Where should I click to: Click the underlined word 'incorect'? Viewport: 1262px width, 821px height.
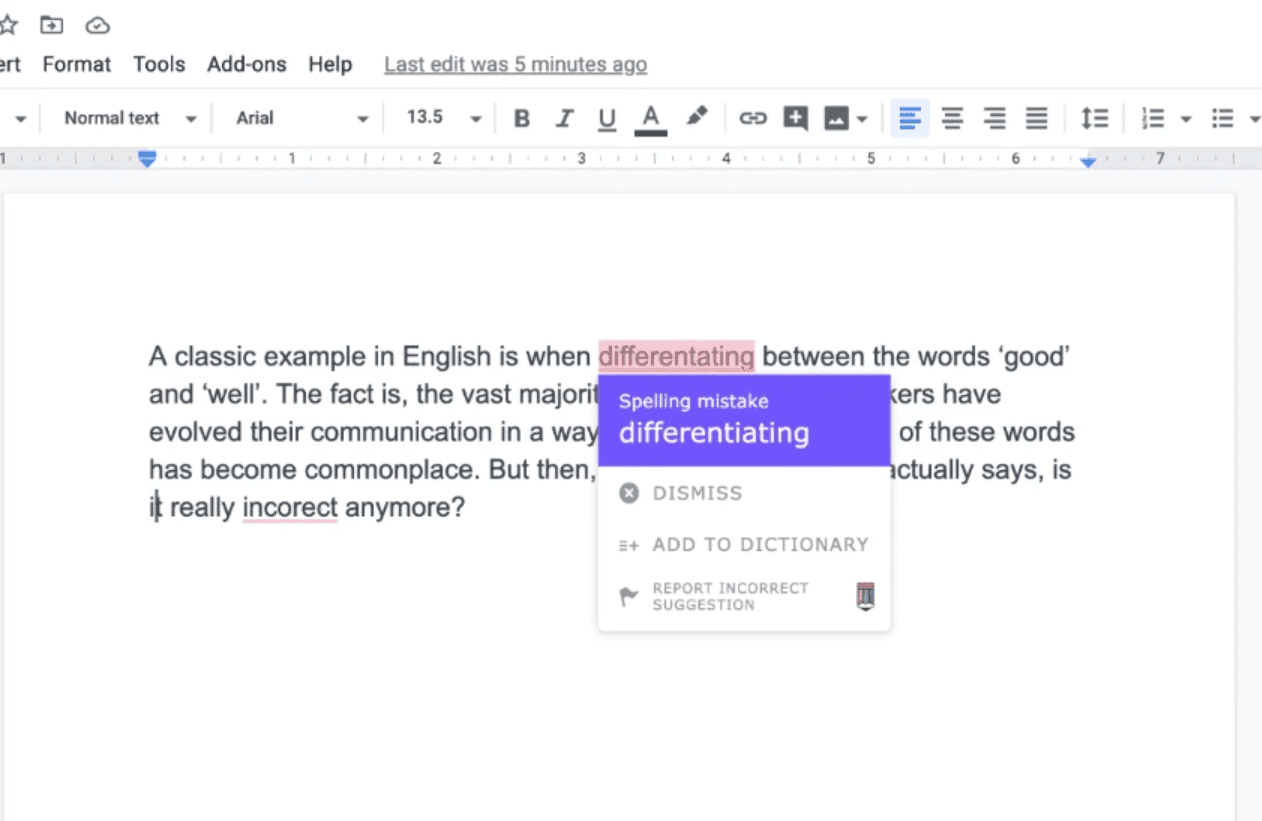[290, 508]
